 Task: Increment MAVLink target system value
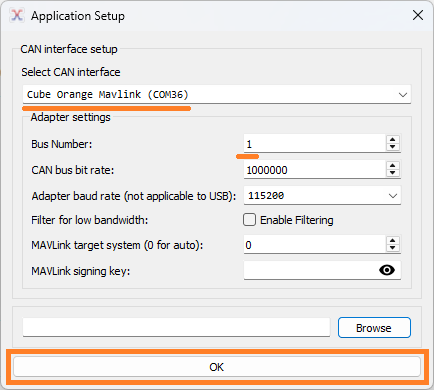[x=393, y=241]
